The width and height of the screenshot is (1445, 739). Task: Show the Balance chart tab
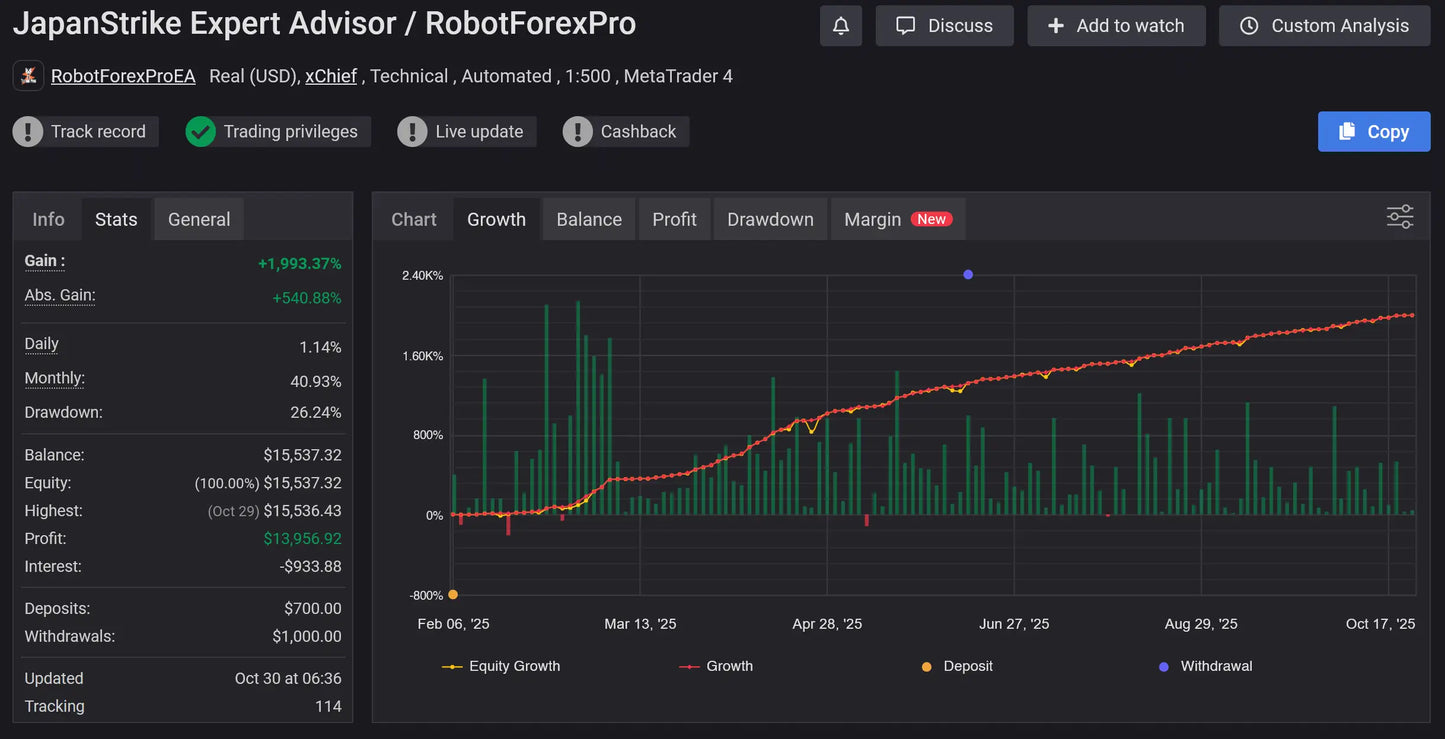[589, 219]
